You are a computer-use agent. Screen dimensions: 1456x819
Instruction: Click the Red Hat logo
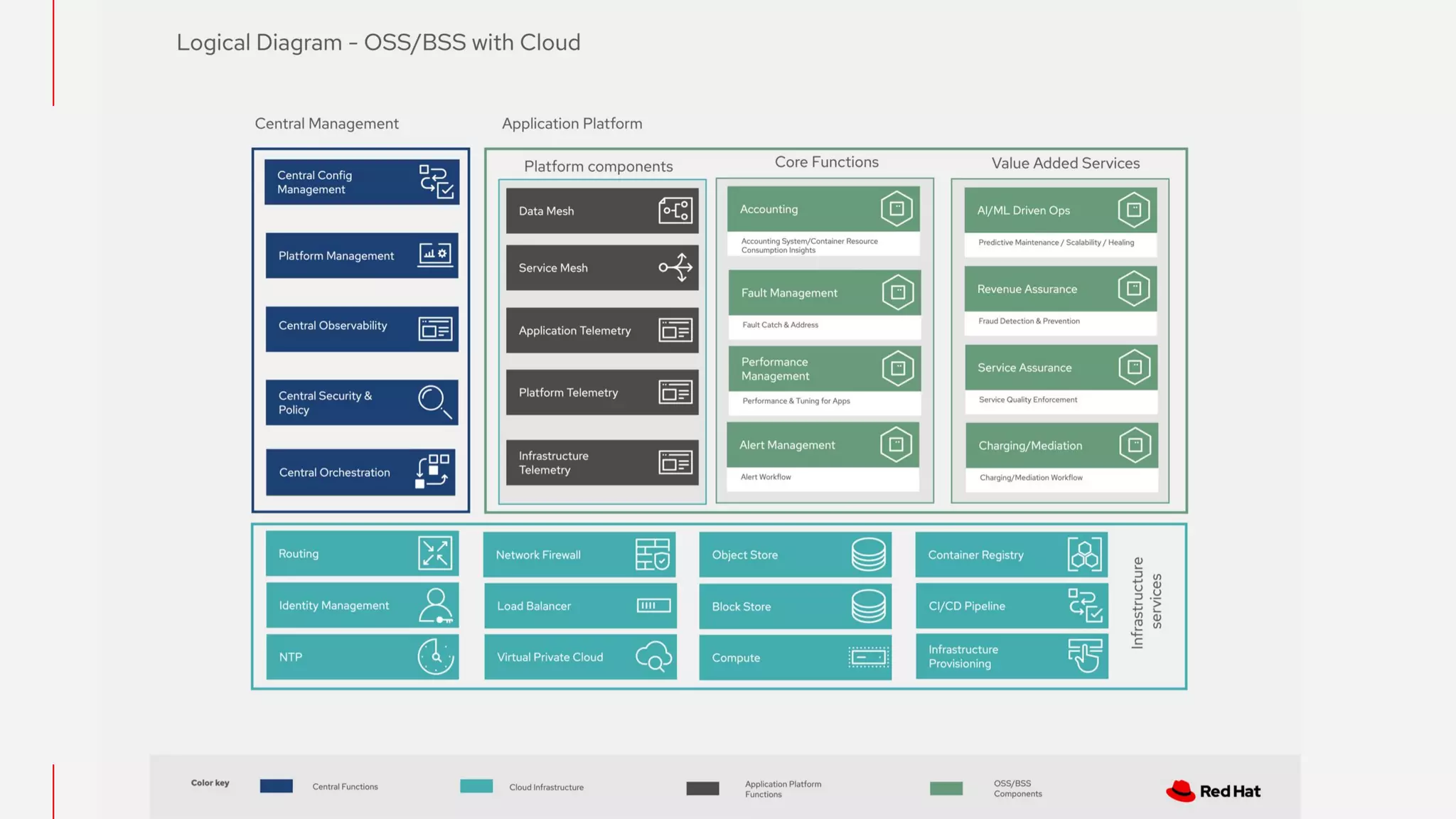coord(1213,791)
